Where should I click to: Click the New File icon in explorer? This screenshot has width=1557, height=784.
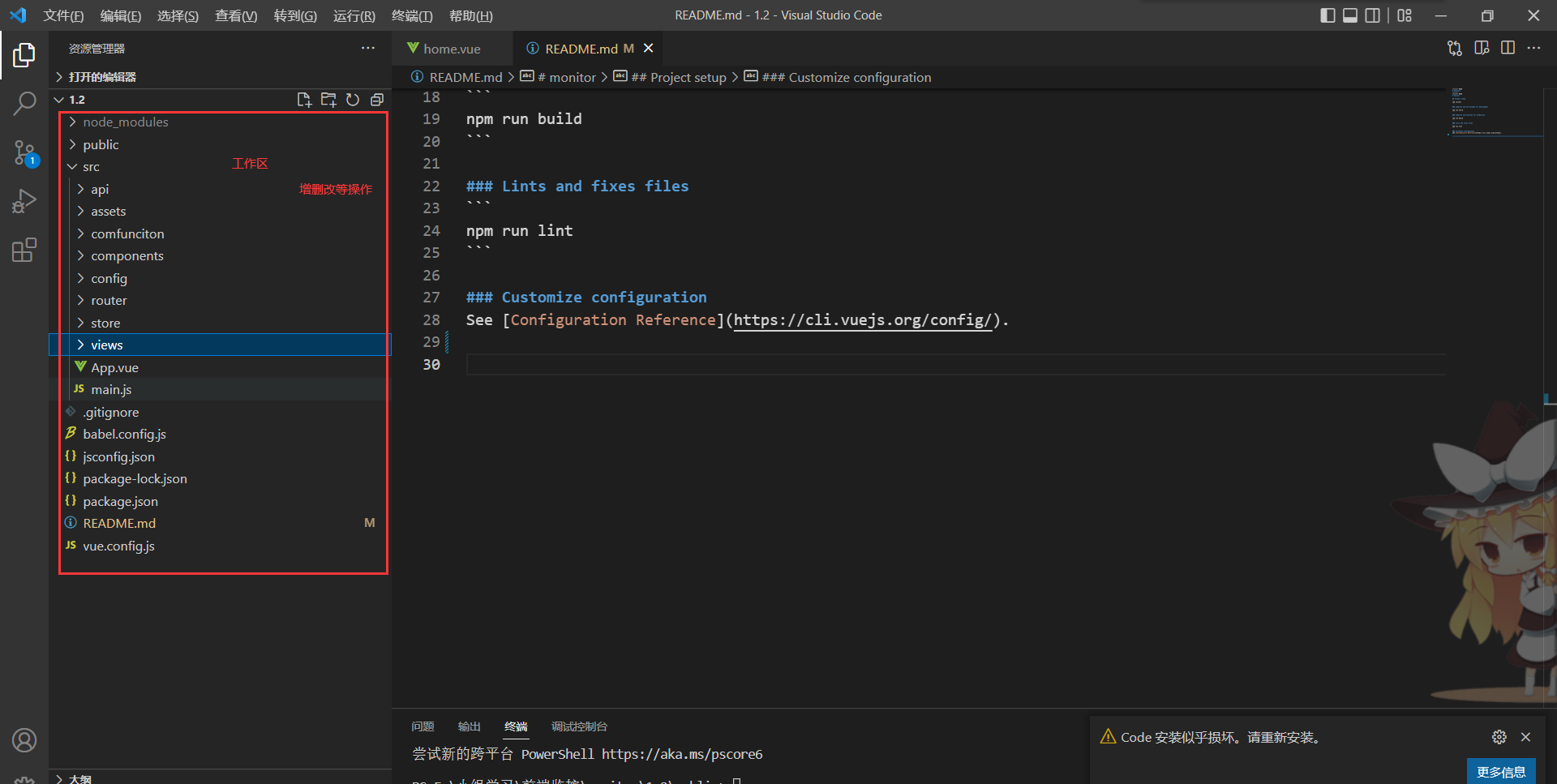[x=304, y=100]
